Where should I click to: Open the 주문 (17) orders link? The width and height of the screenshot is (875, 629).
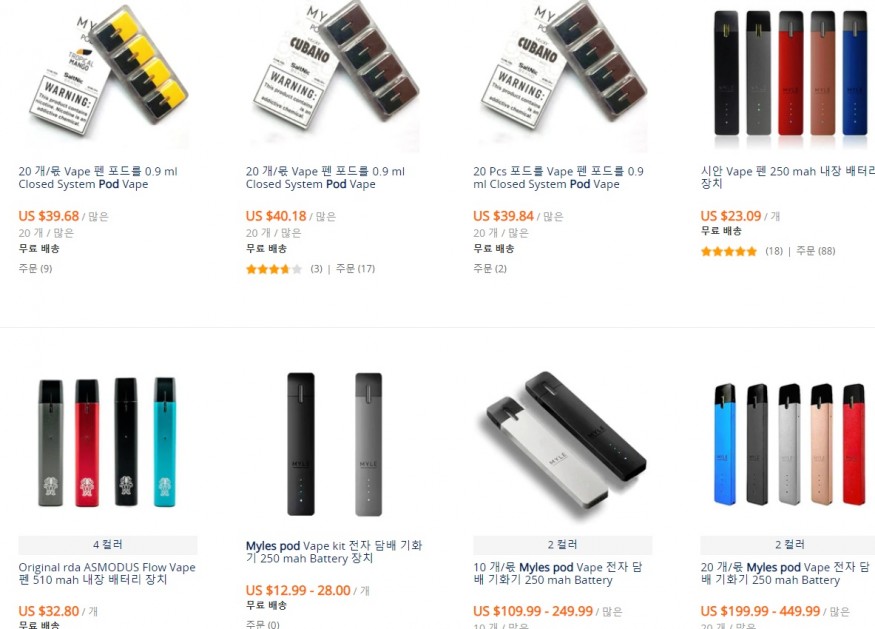pyautogui.click(x=355, y=269)
